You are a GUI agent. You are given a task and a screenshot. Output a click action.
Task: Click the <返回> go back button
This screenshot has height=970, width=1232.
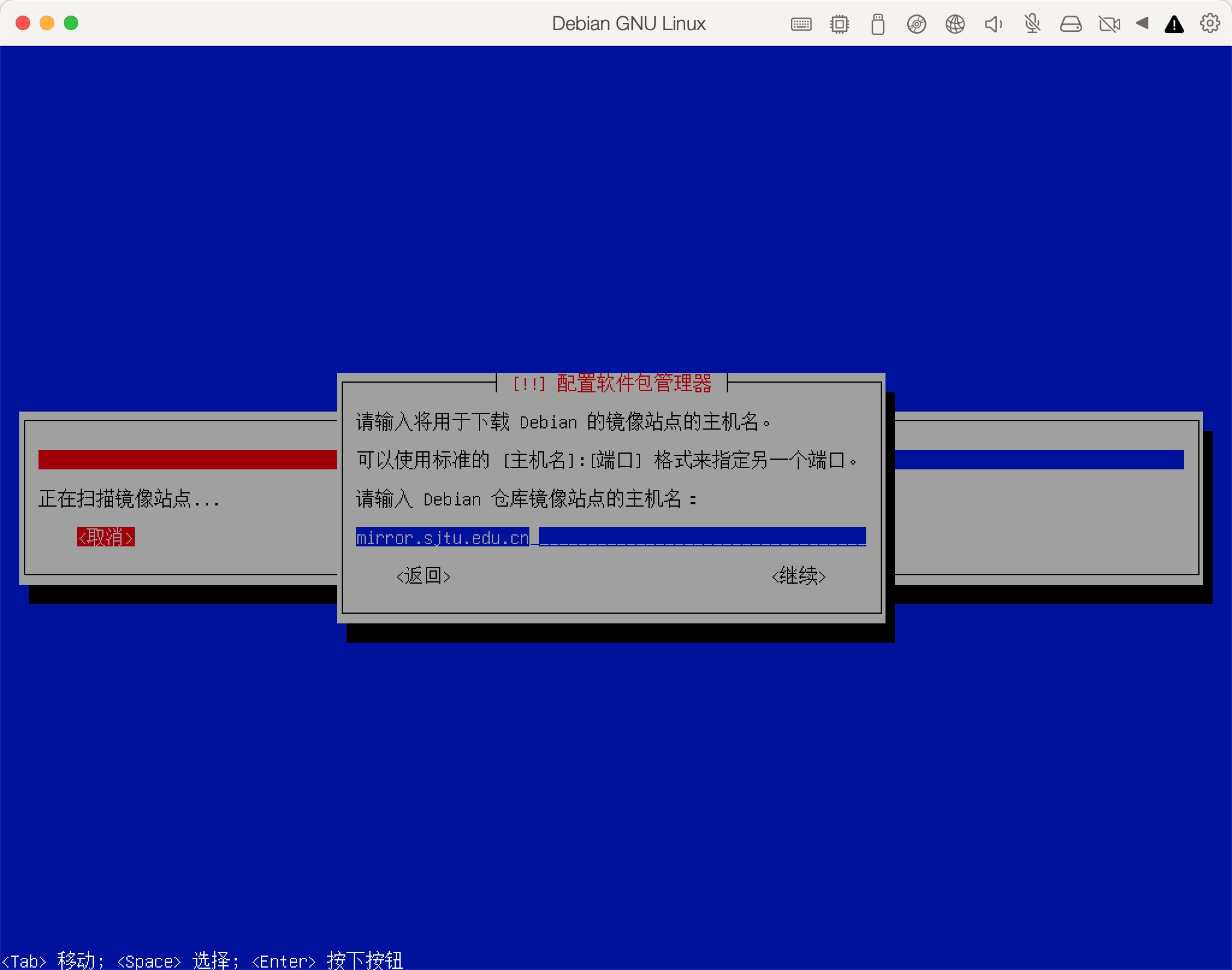(x=423, y=576)
